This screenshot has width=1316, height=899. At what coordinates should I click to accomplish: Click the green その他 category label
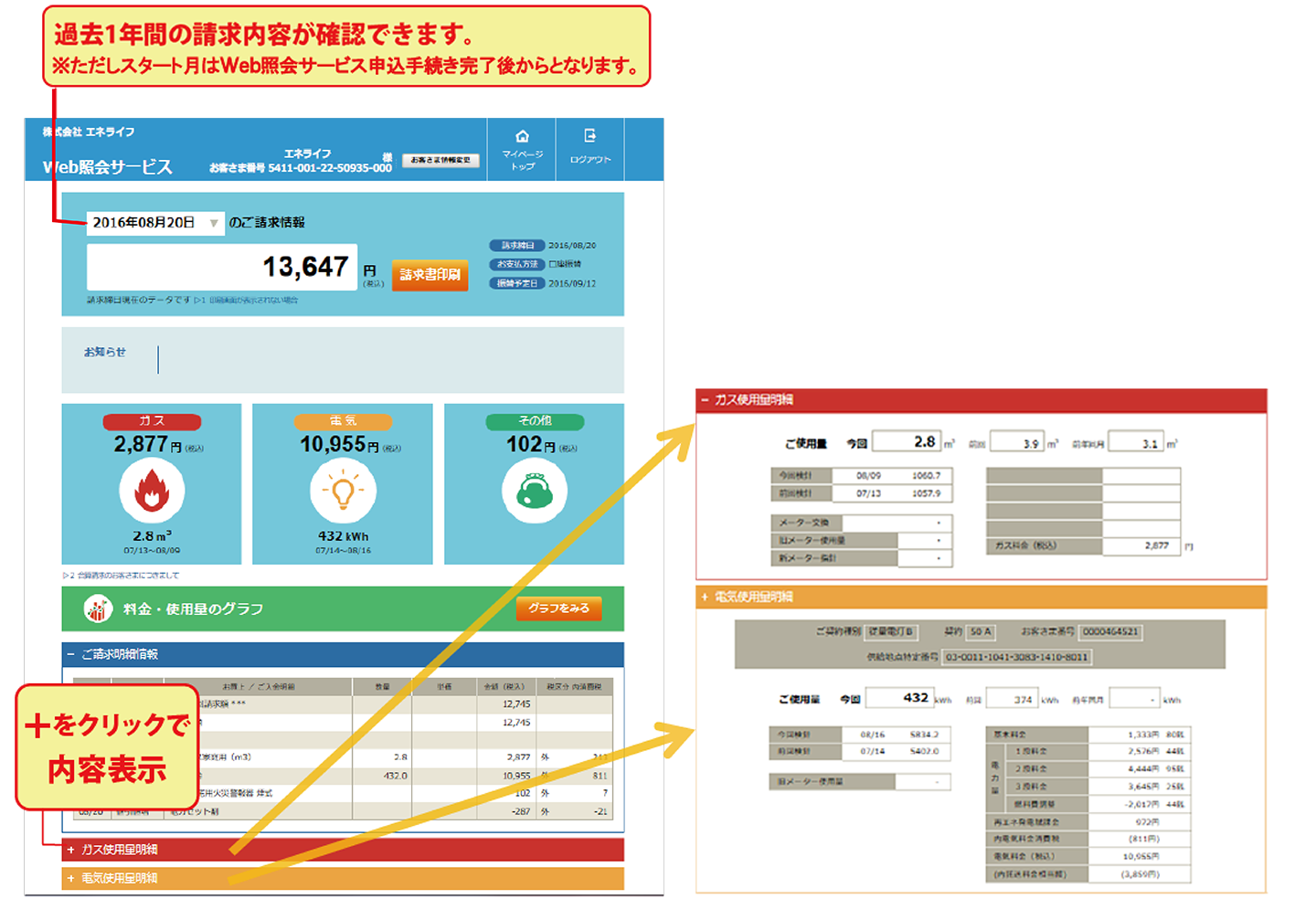(535, 421)
